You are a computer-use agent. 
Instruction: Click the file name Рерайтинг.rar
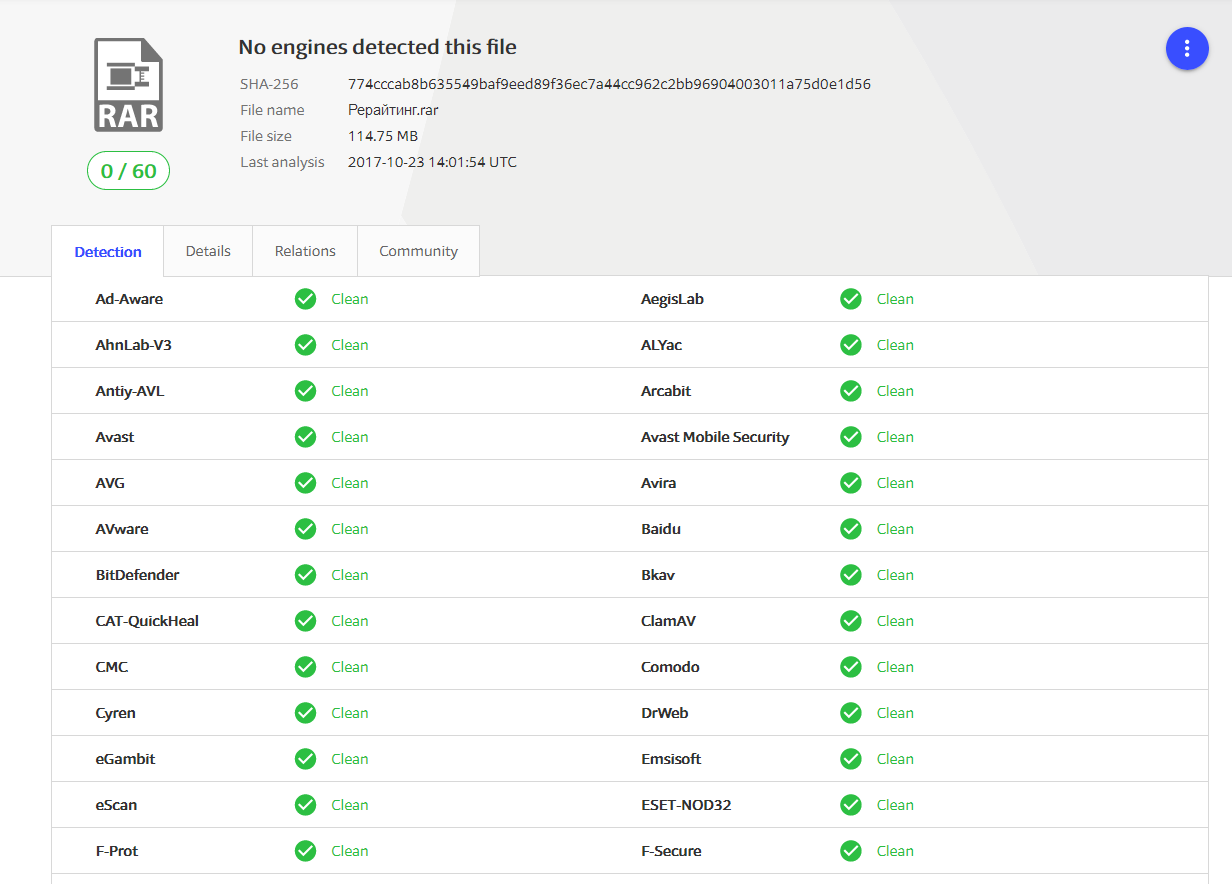pyautogui.click(x=393, y=110)
